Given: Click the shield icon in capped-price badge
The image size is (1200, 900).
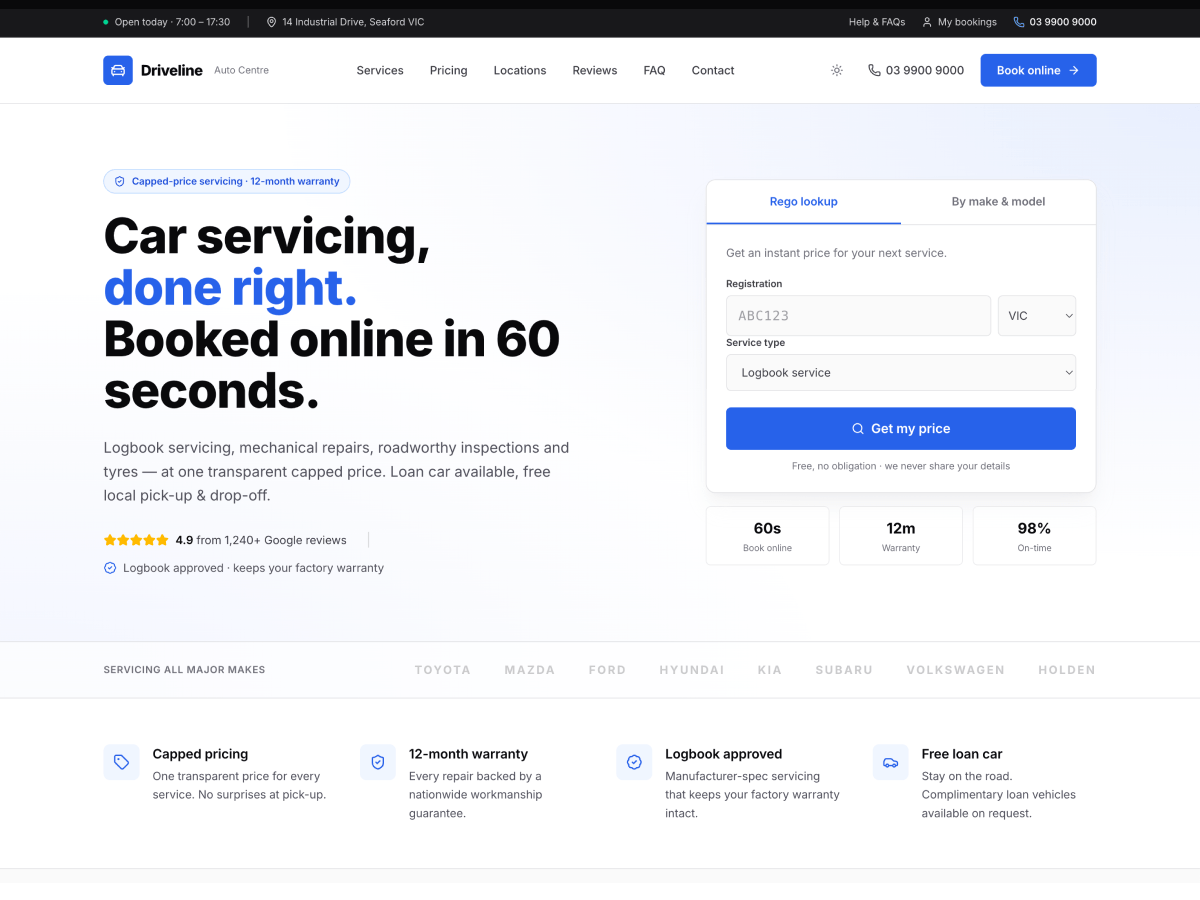Looking at the screenshot, I should (x=120, y=181).
